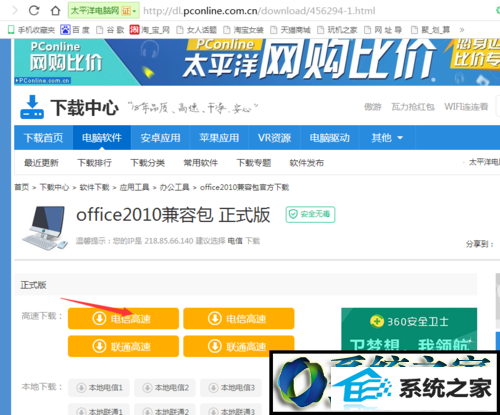Expand the 其他 dropdown in navigation

click(x=387, y=138)
